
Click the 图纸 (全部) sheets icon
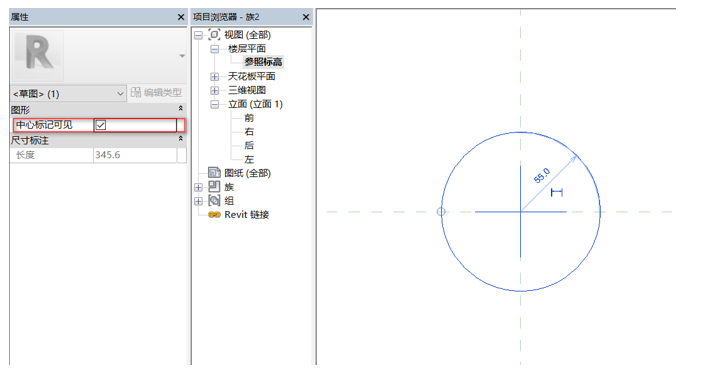click(x=214, y=173)
